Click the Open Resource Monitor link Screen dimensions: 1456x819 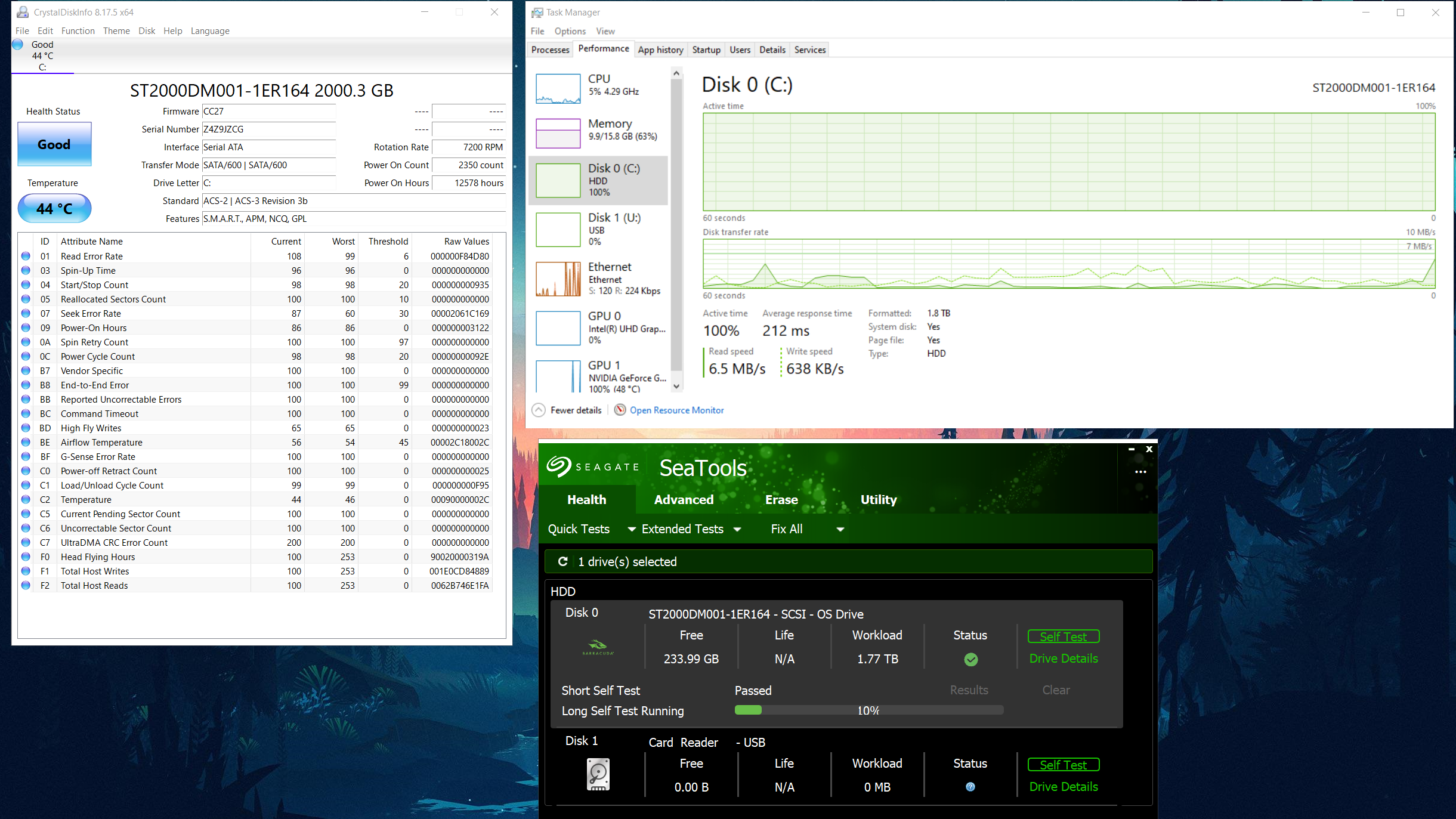(x=676, y=410)
